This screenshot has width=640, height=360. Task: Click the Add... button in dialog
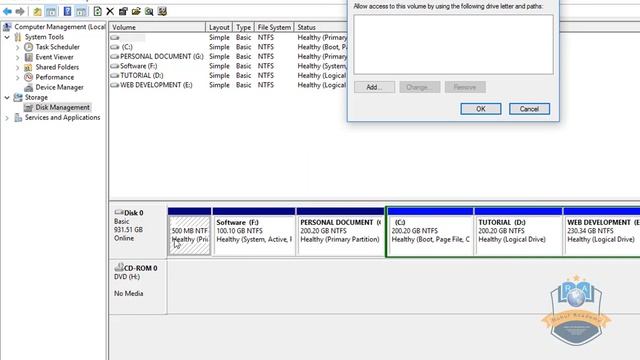pos(374,87)
